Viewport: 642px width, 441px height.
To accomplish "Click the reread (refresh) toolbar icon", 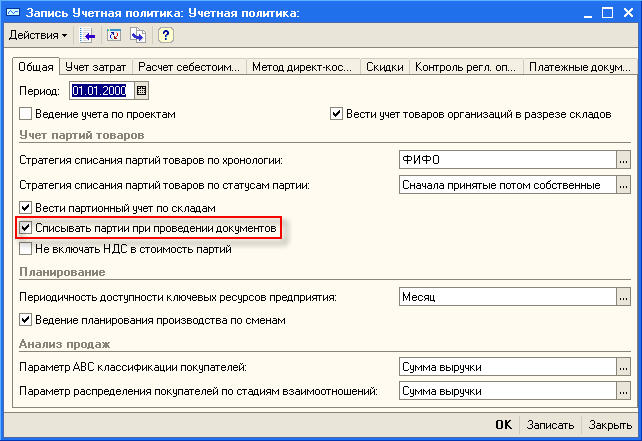I will click(x=114, y=35).
